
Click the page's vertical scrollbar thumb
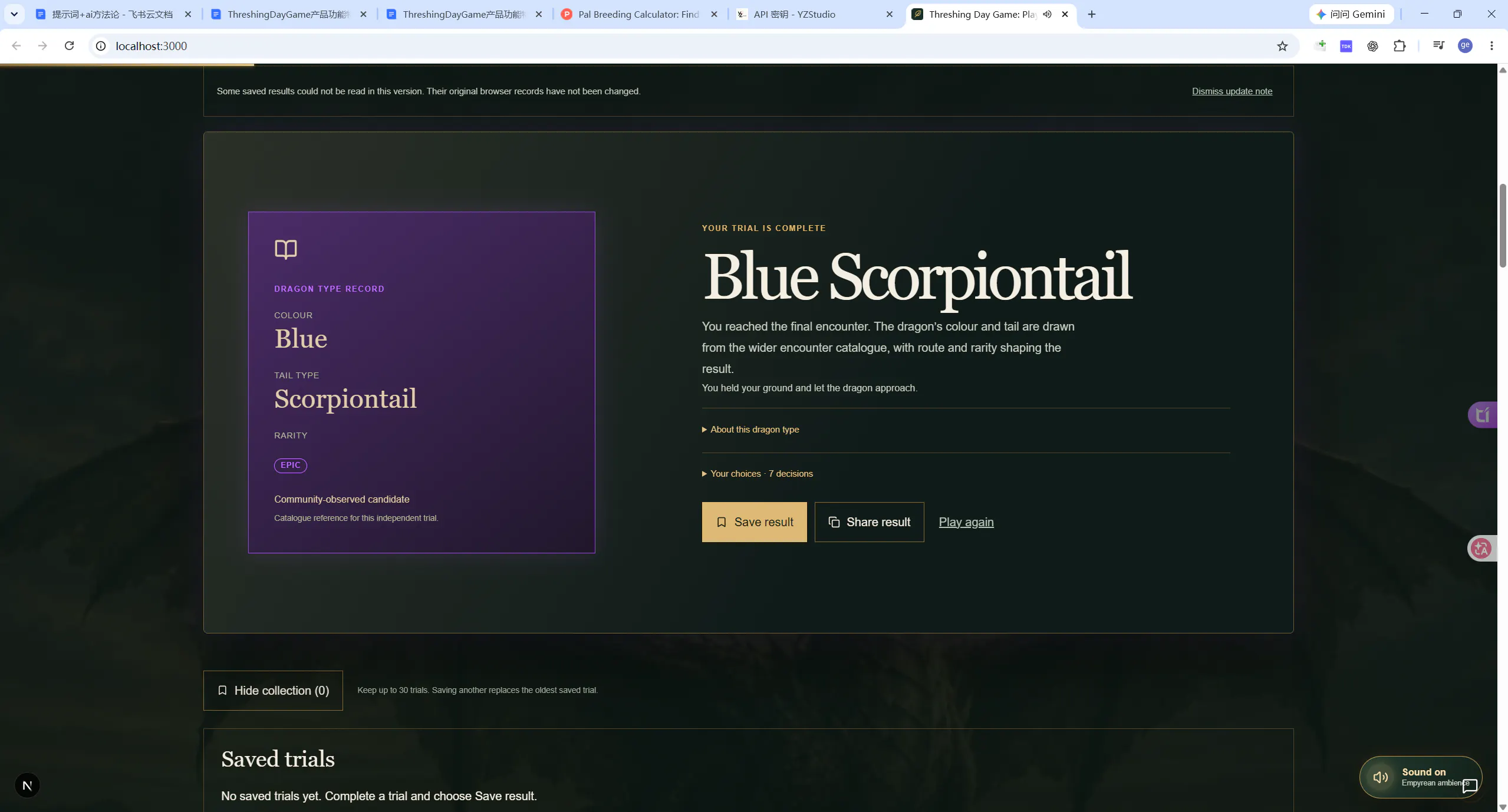click(x=1502, y=226)
